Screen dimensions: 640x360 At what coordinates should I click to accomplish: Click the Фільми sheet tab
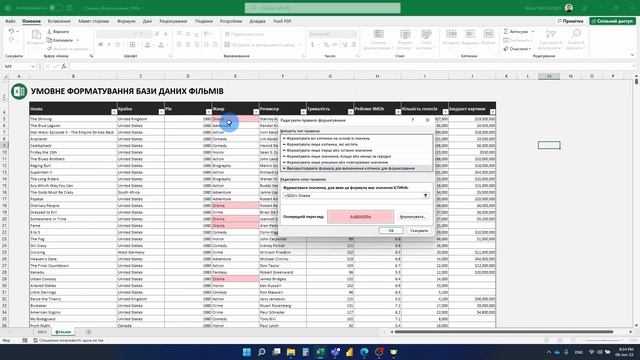pos(63,332)
